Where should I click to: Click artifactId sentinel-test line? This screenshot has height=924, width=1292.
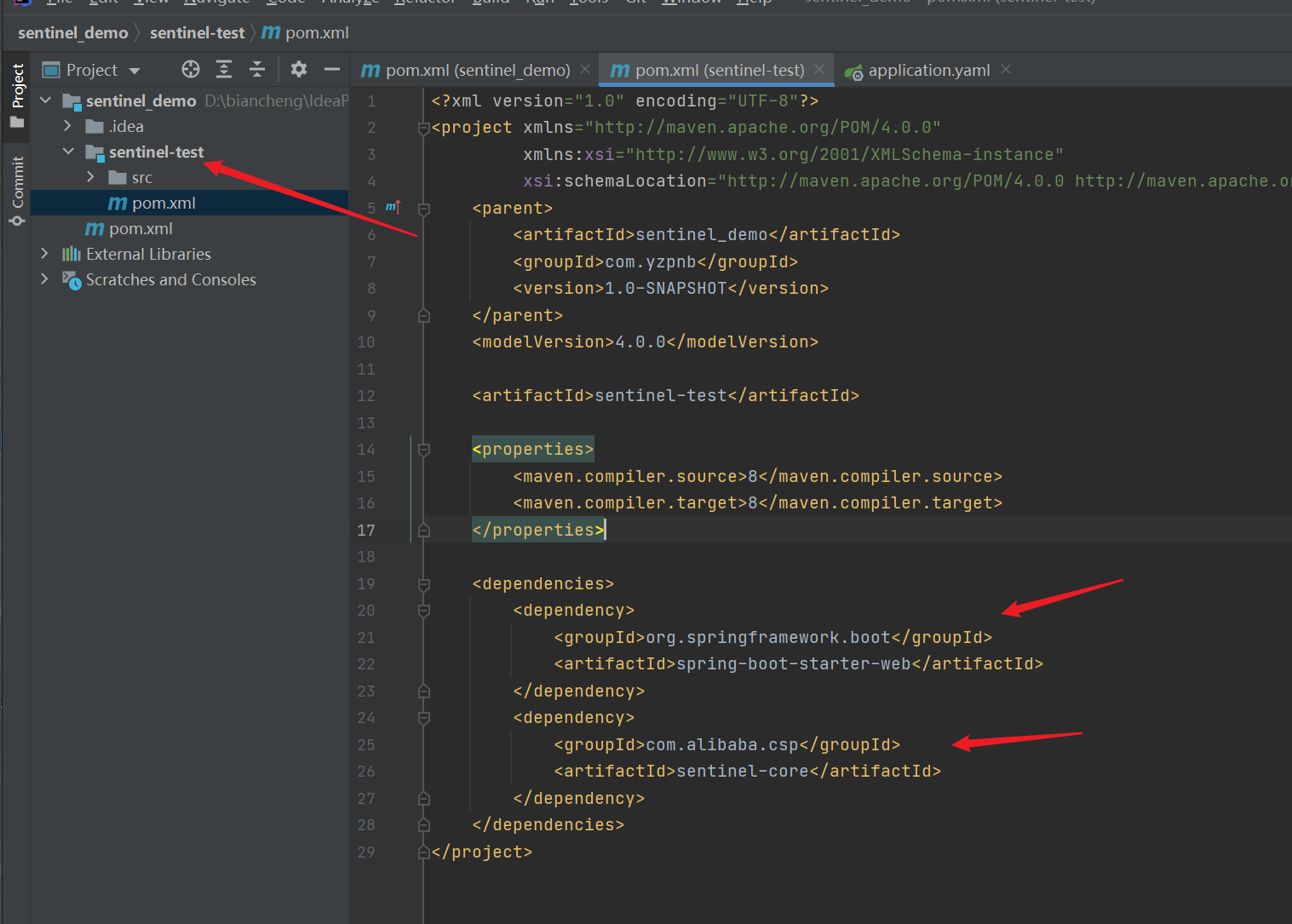pos(666,395)
